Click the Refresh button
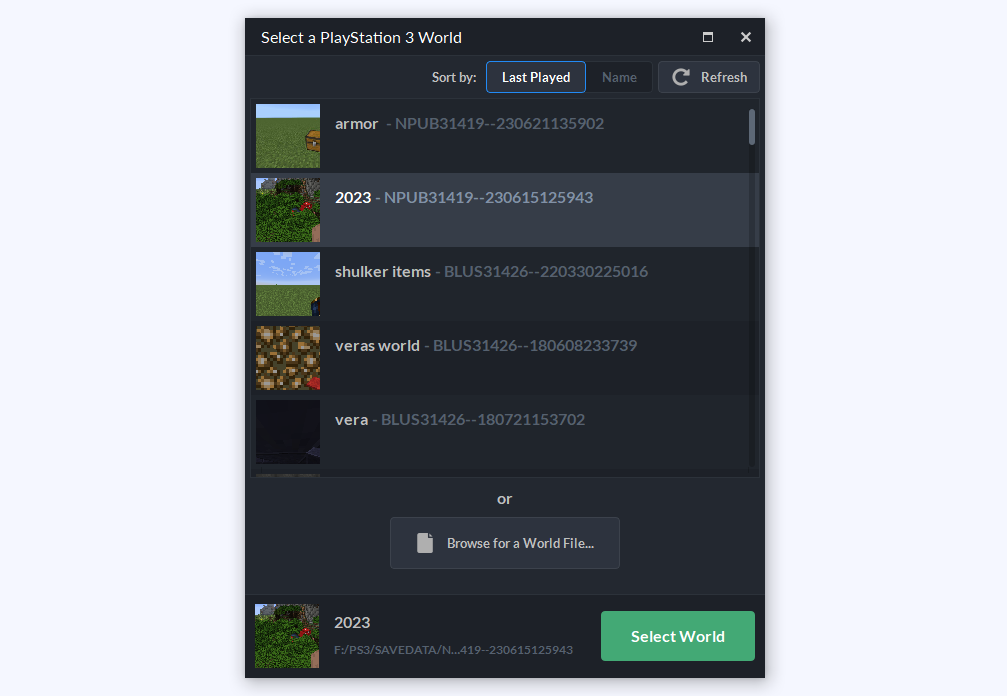This screenshot has height=696, width=1007. (708, 77)
